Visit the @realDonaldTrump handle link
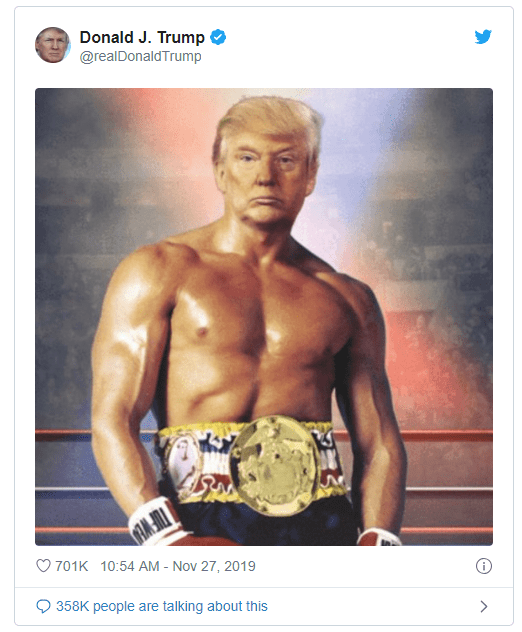522x632 pixels. (x=140, y=56)
